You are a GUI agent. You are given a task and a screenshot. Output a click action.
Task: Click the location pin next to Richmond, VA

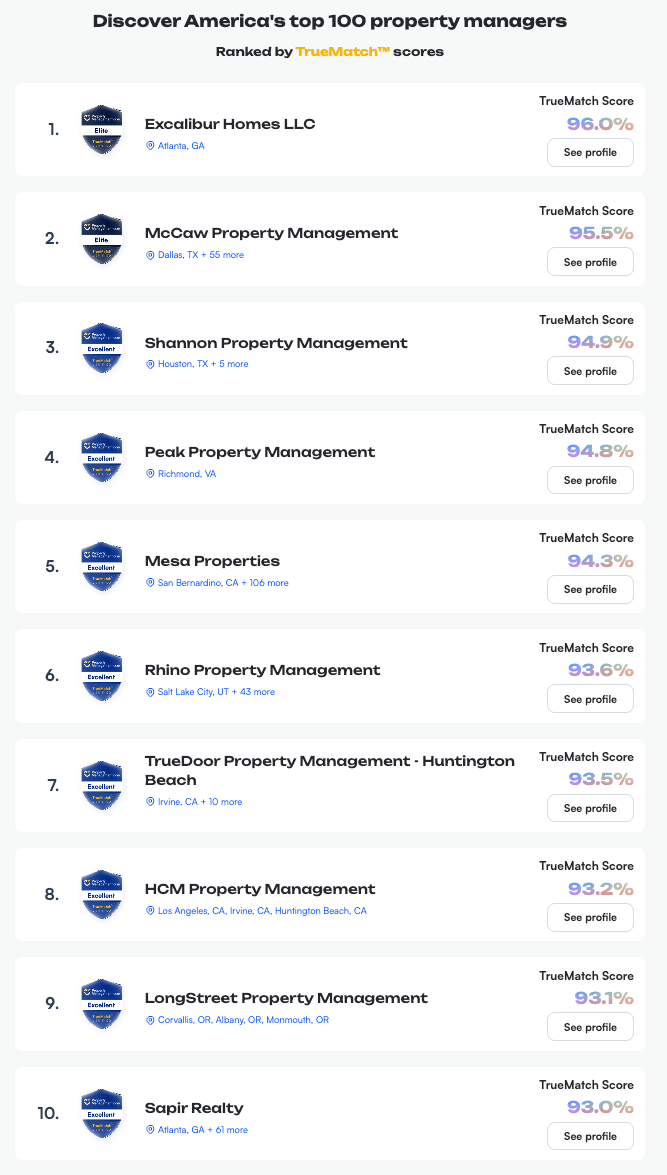(x=150, y=474)
